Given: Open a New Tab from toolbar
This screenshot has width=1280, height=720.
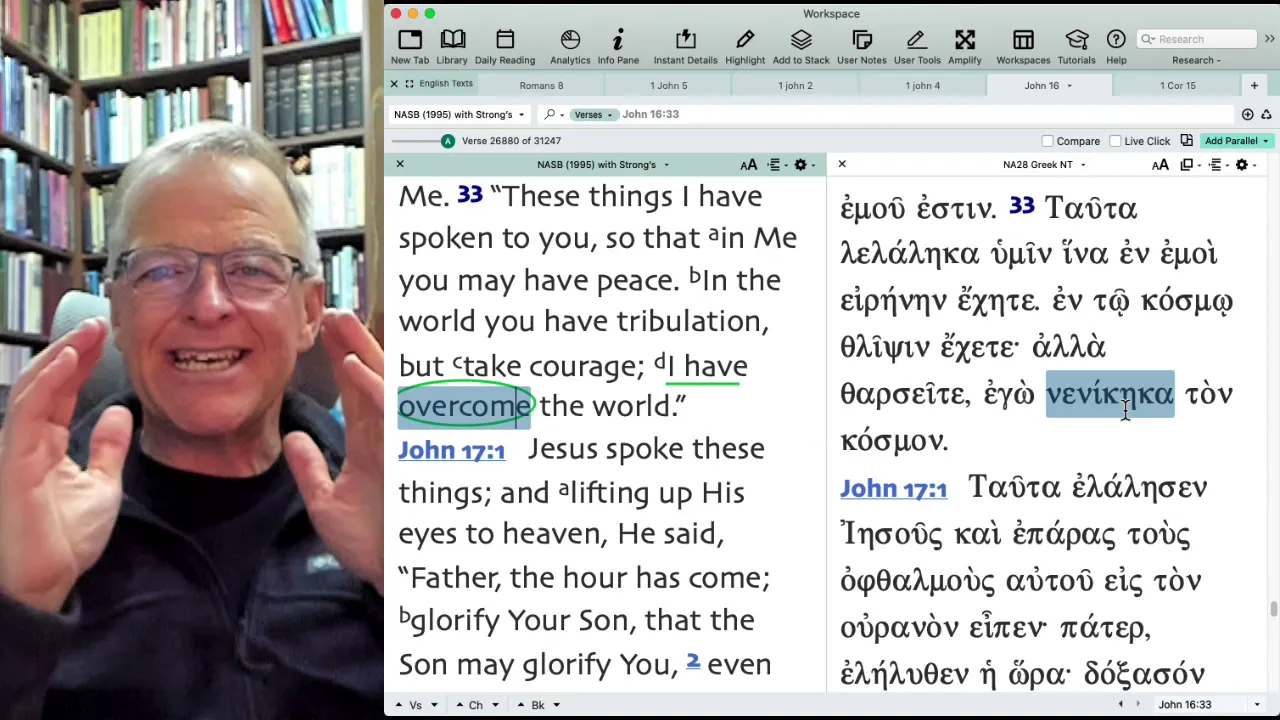Looking at the screenshot, I should (410, 47).
